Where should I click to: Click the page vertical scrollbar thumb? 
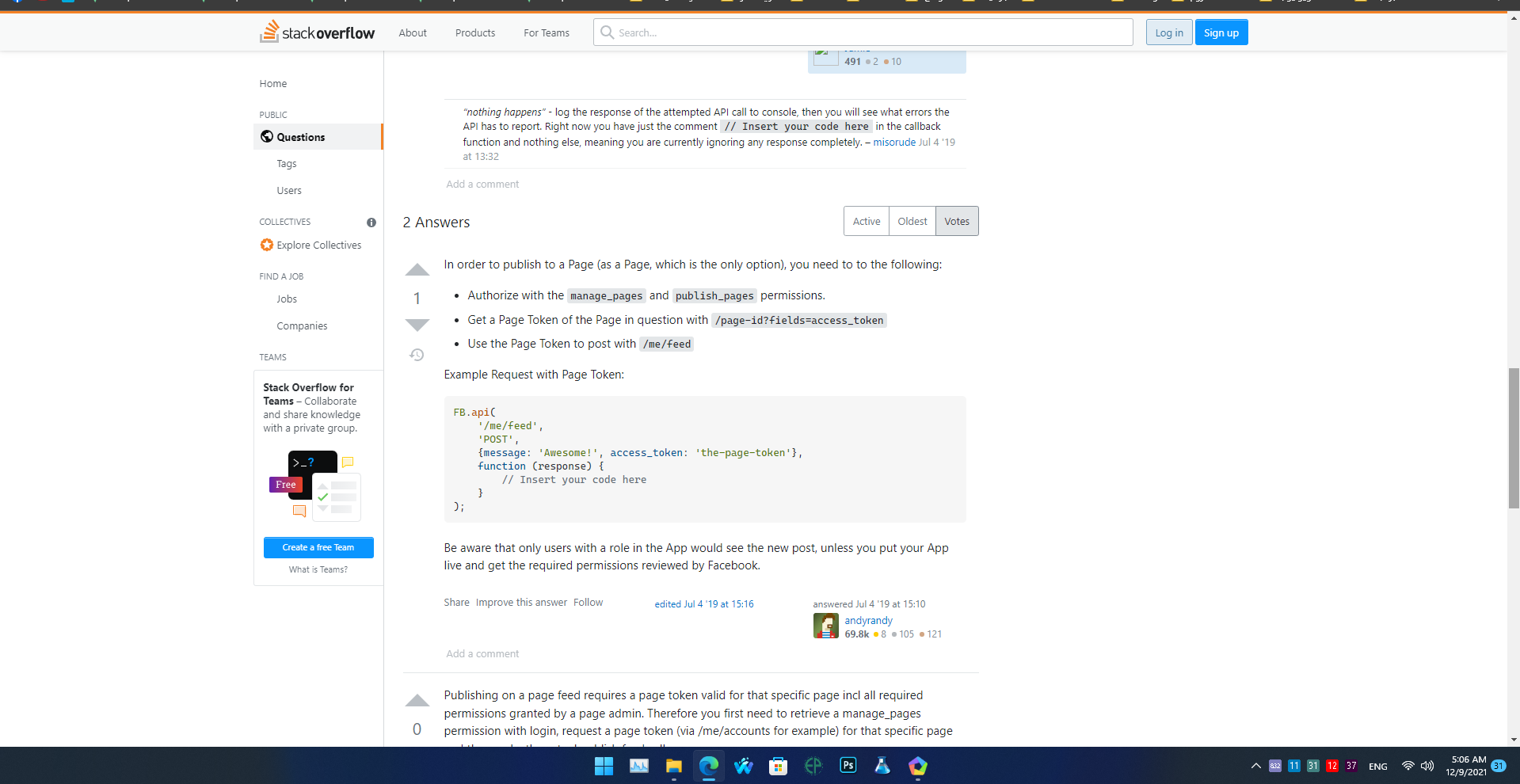[x=1514, y=438]
